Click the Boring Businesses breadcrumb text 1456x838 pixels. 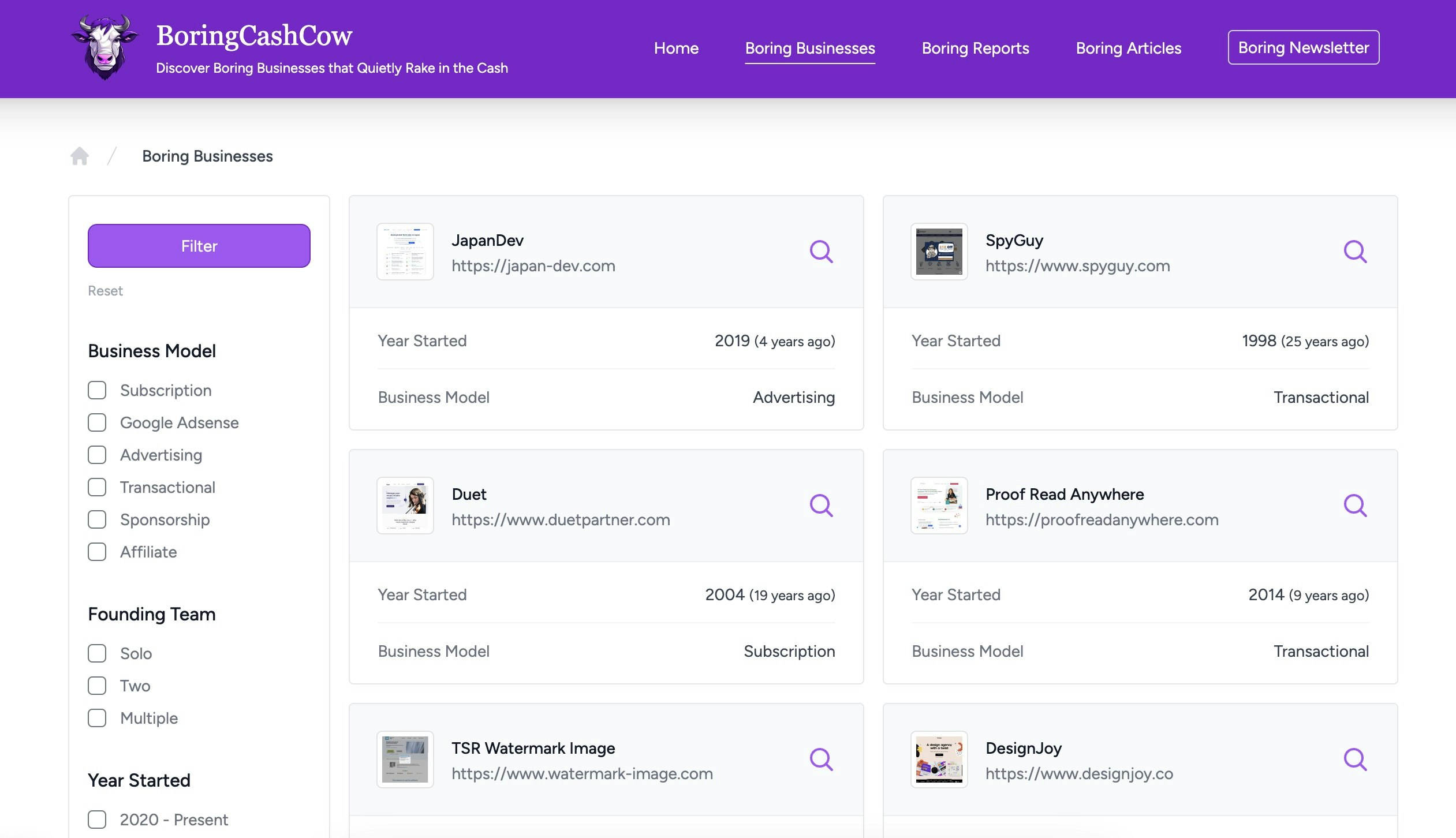(207, 156)
